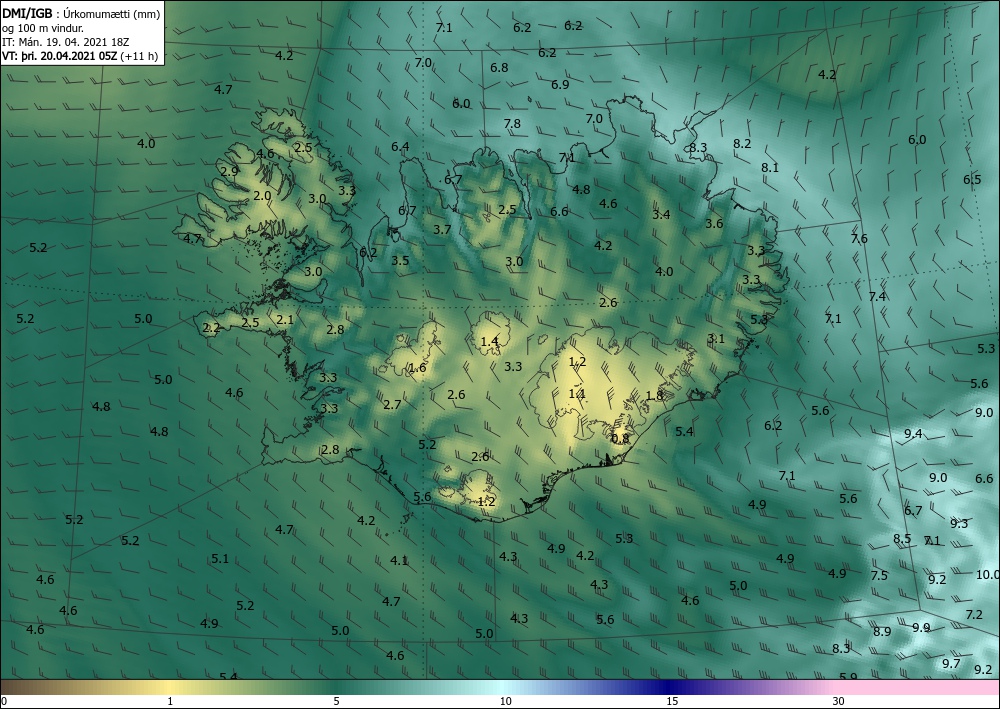Click the map value '8.9'
The image size is (1000, 709).
point(882,632)
